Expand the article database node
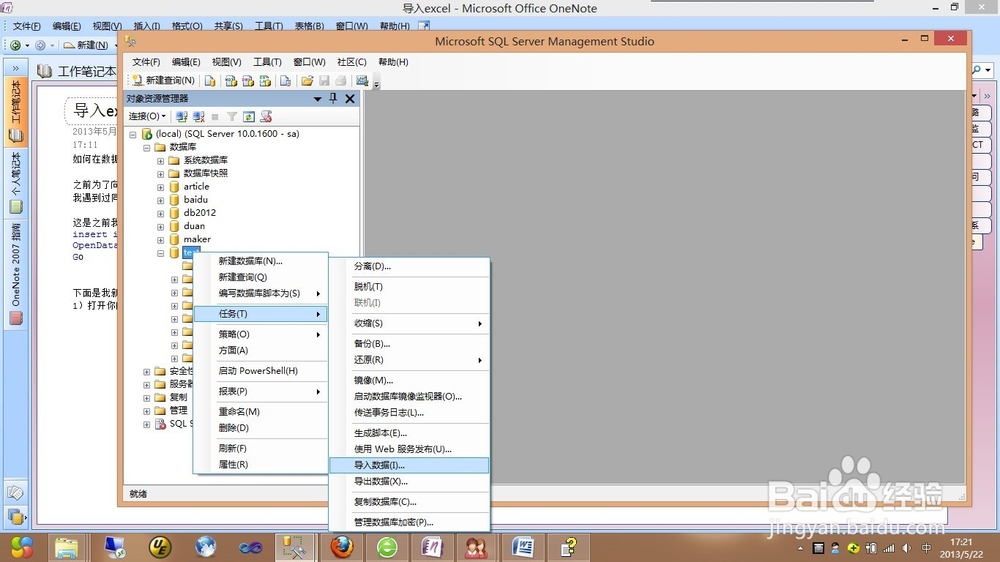 click(x=161, y=188)
